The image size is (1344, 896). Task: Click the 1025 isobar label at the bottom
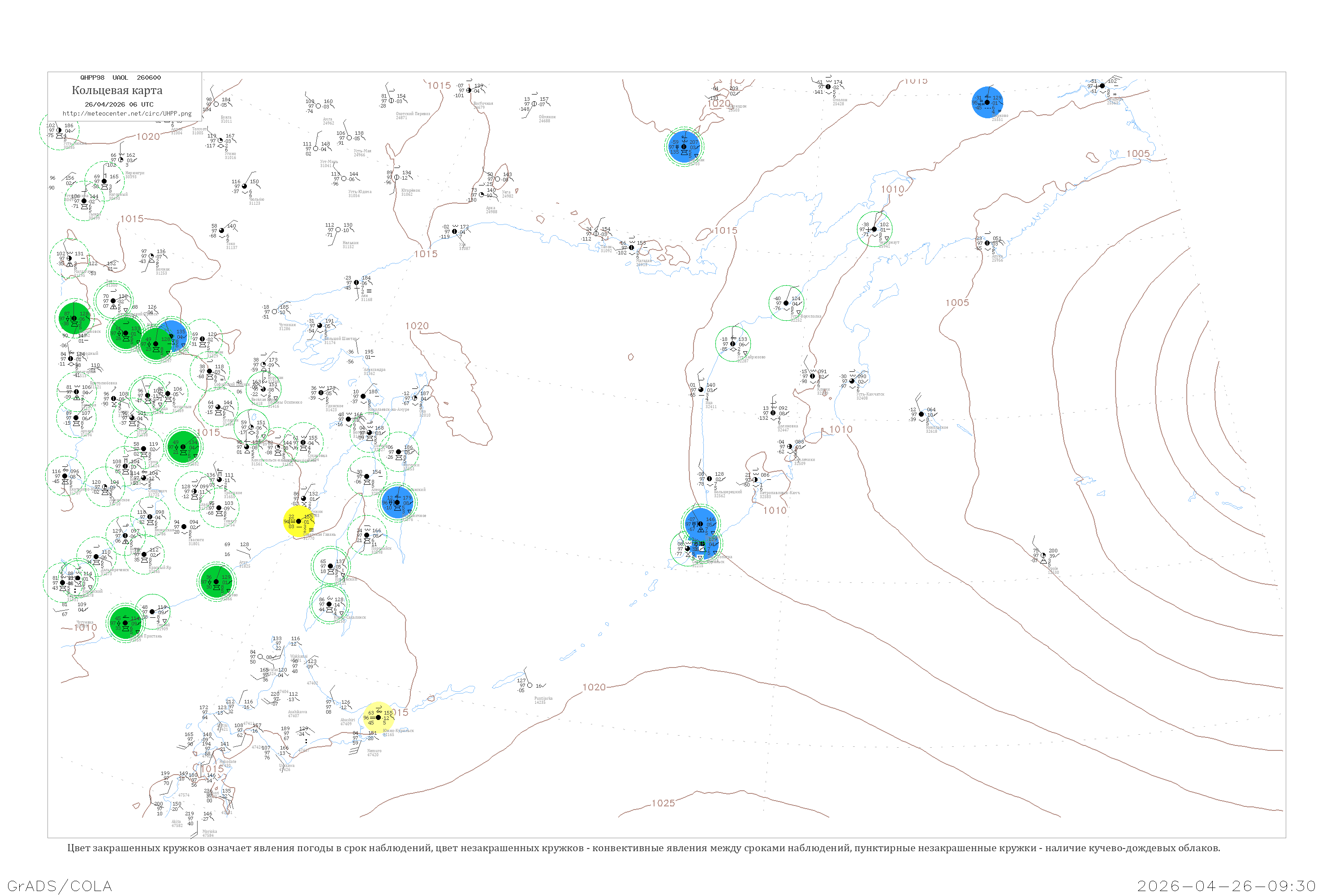(663, 803)
